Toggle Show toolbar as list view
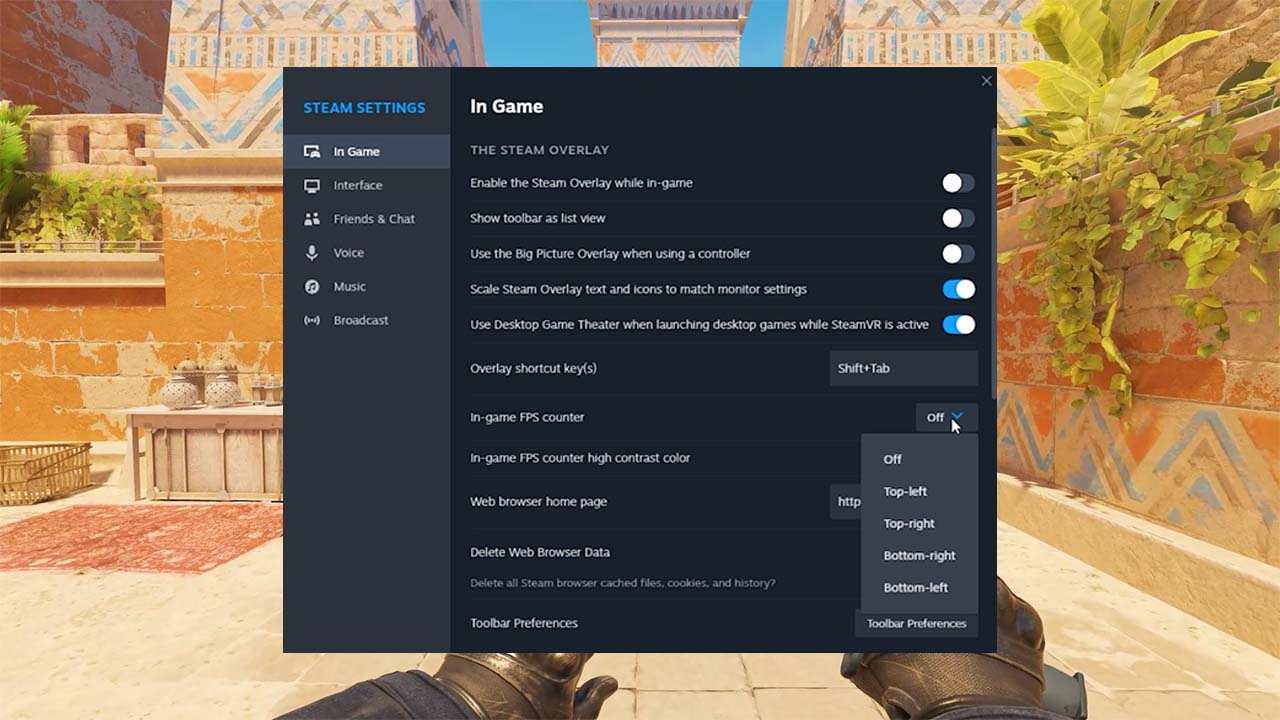The image size is (1280, 720). click(x=957, y=218)
